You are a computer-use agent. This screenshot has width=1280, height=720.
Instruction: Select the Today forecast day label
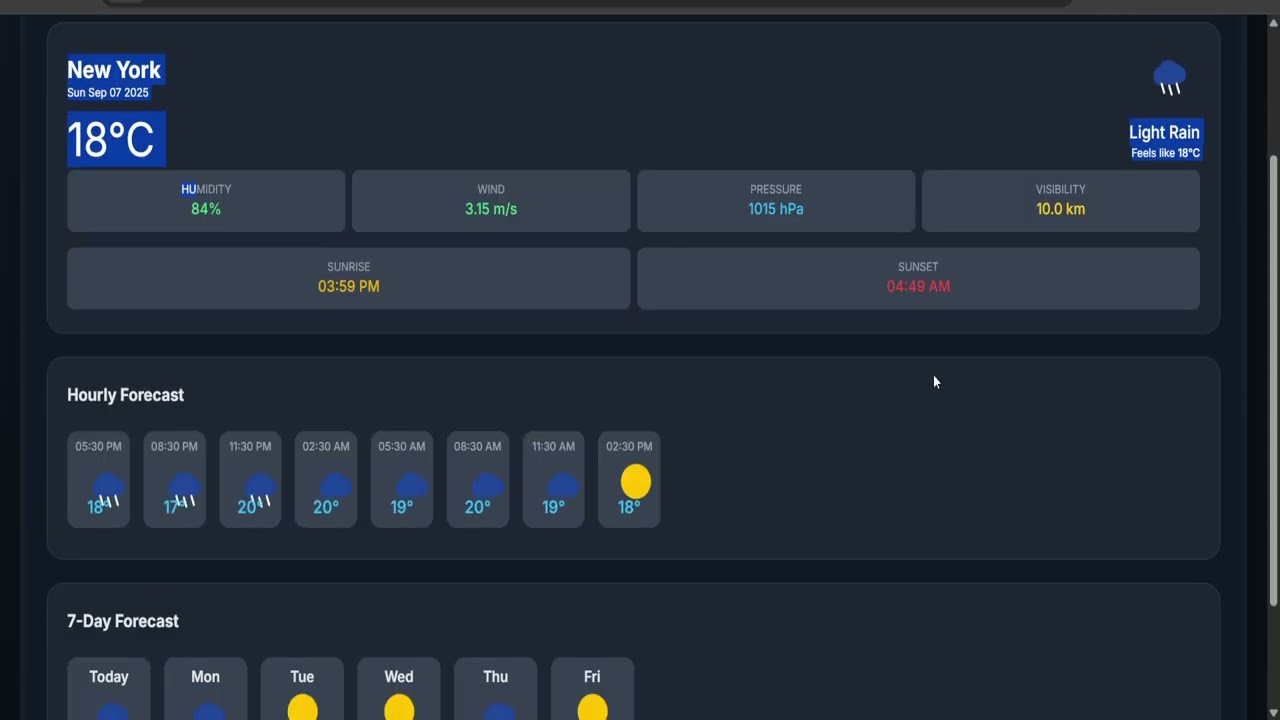coord(109,677)
